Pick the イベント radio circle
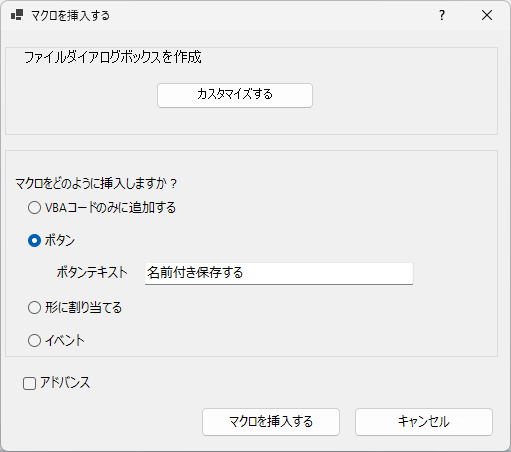511x452 pixels. (x=34, y=341)
